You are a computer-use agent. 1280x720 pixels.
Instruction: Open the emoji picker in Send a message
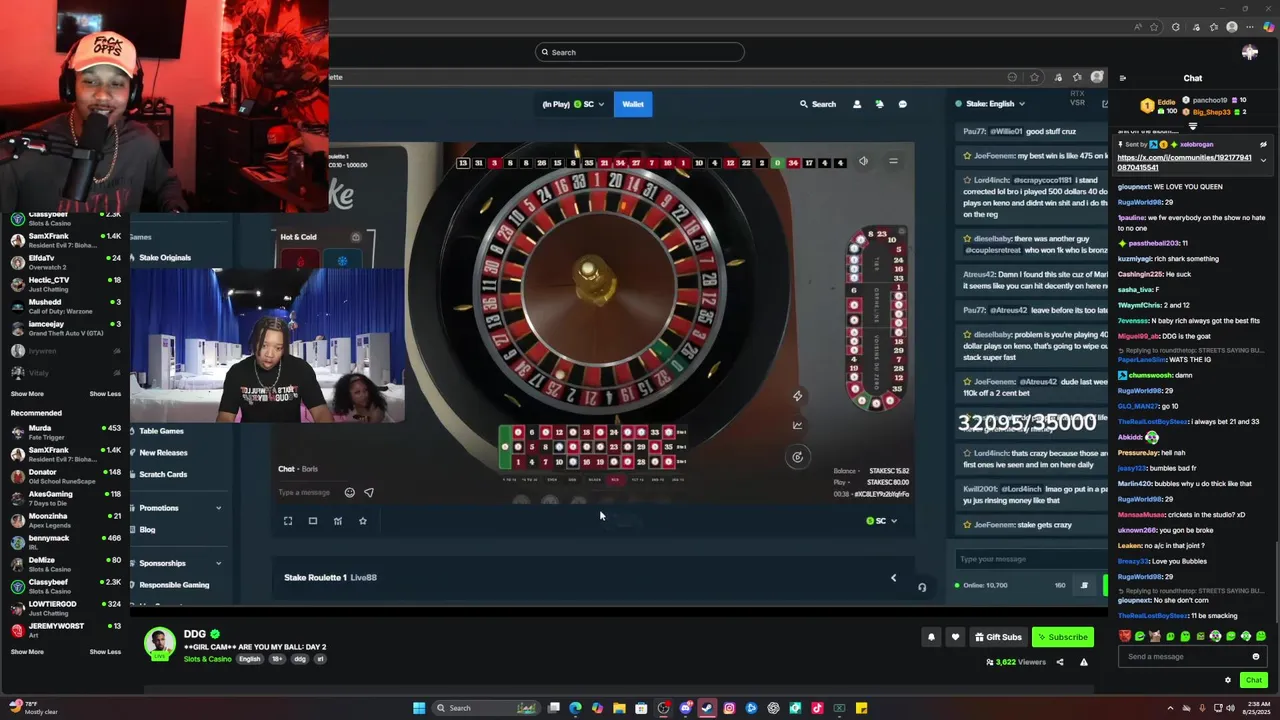(x=1256, y=657)
